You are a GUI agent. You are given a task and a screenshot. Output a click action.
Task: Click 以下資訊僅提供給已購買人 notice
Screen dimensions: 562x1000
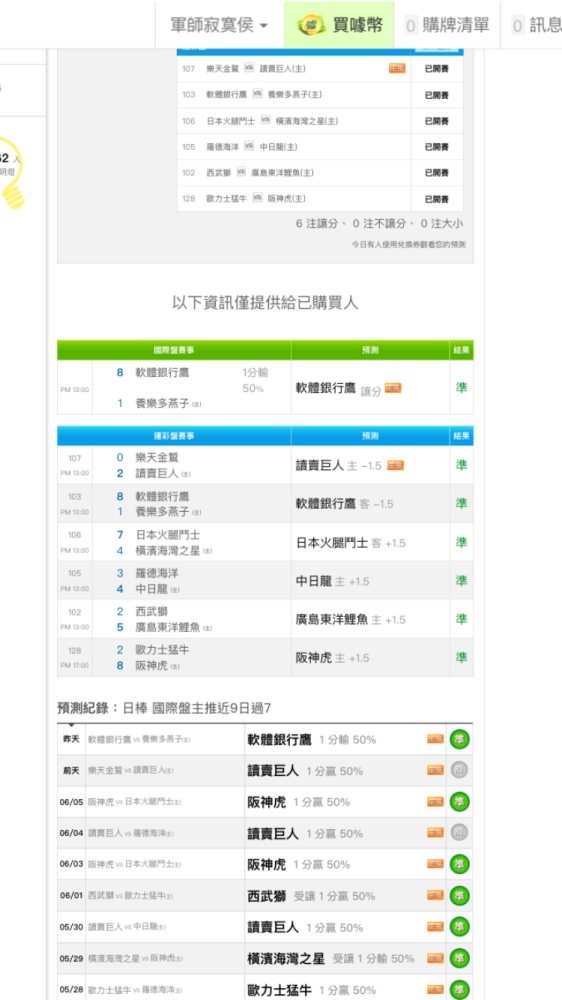pyautogui.click(x=265, y=302)
